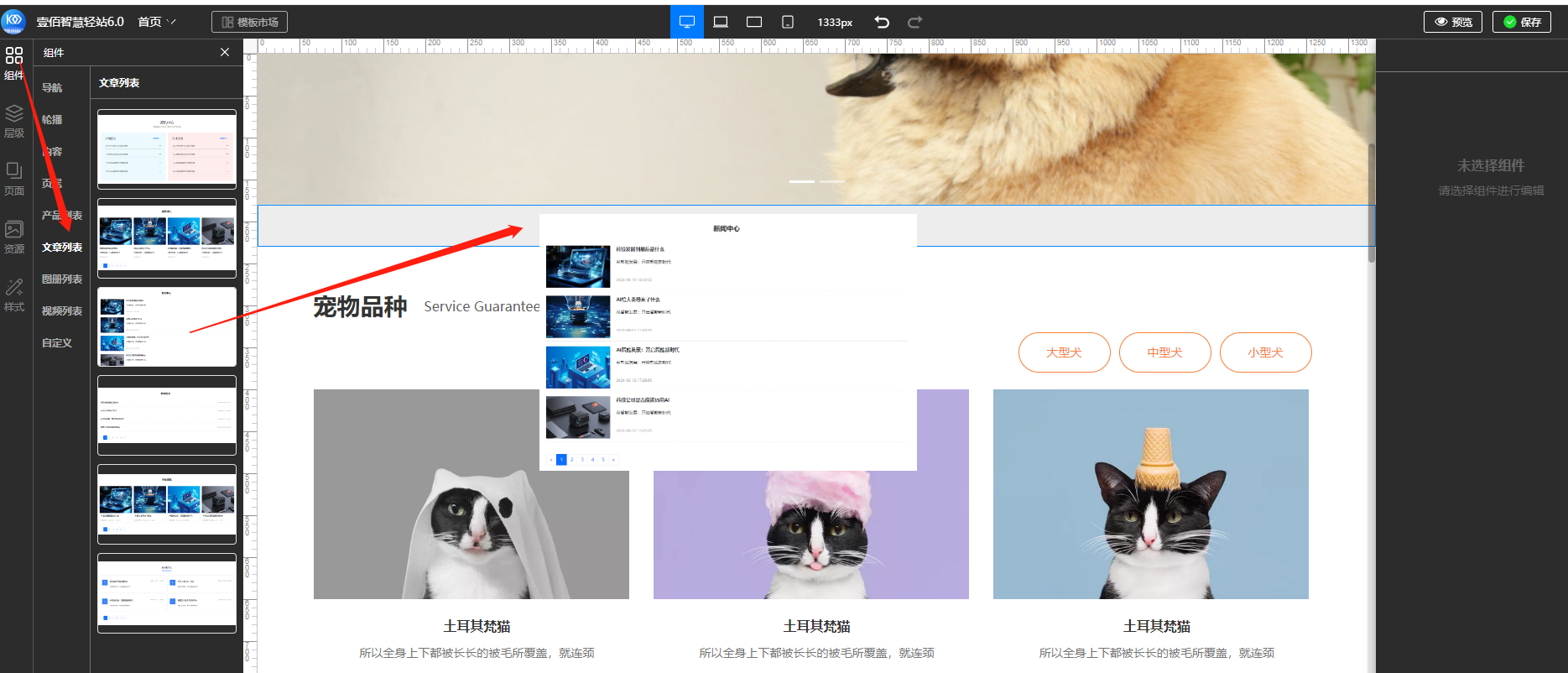Click page 1 in news pagination
Viewport: 1568px width, 673px height.
point(561,460)
